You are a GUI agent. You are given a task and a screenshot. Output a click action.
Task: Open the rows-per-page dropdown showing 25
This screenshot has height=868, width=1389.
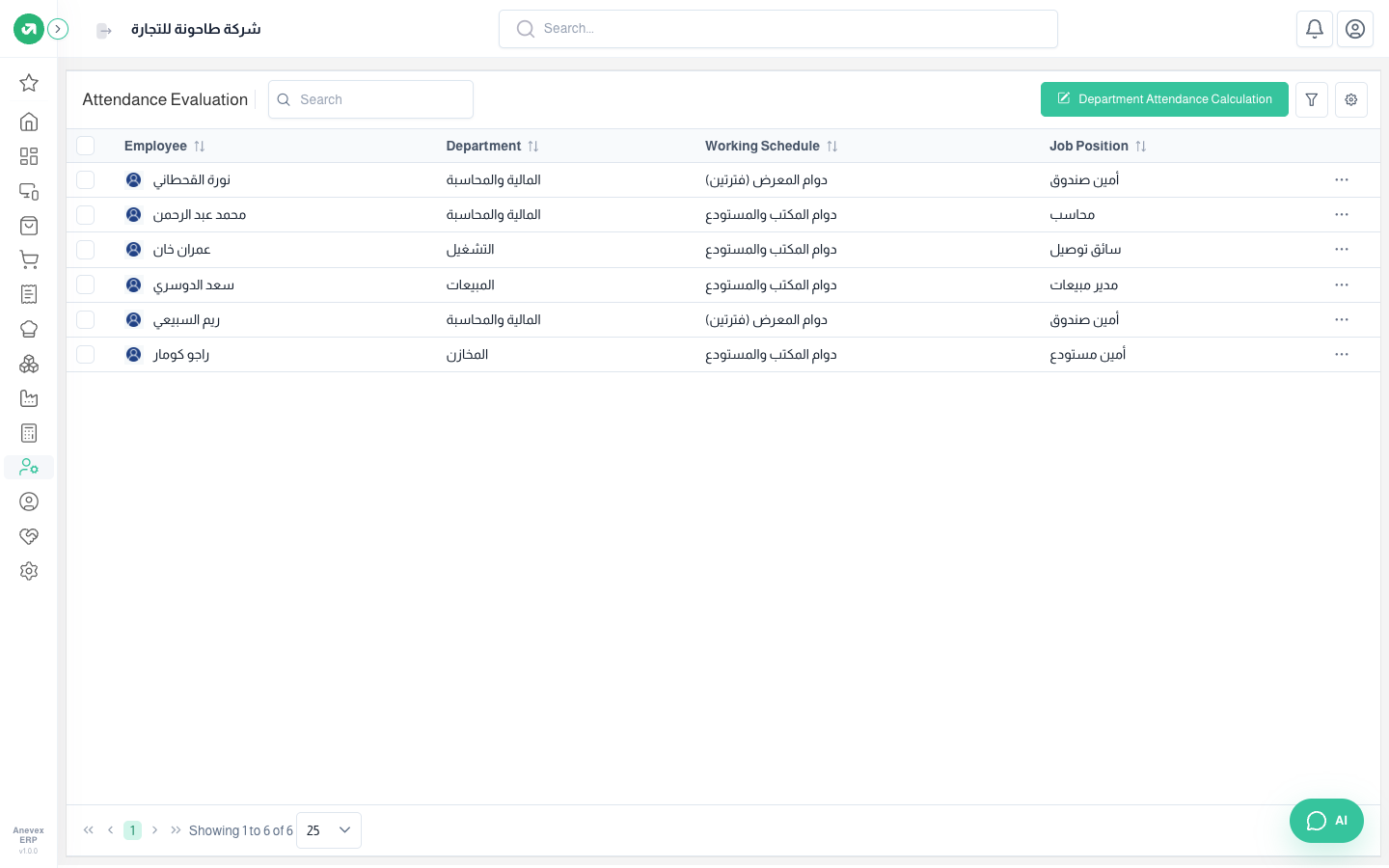click(x=329, y=830)
